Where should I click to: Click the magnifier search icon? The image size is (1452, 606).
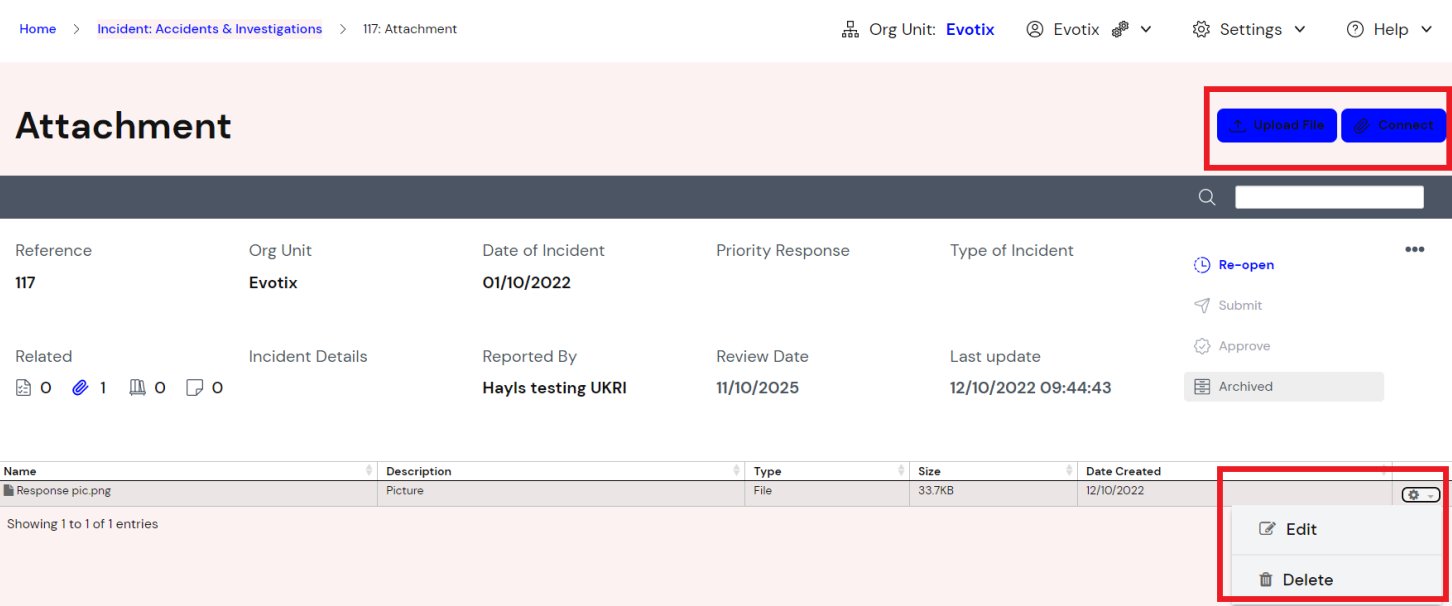point(1207,197)
